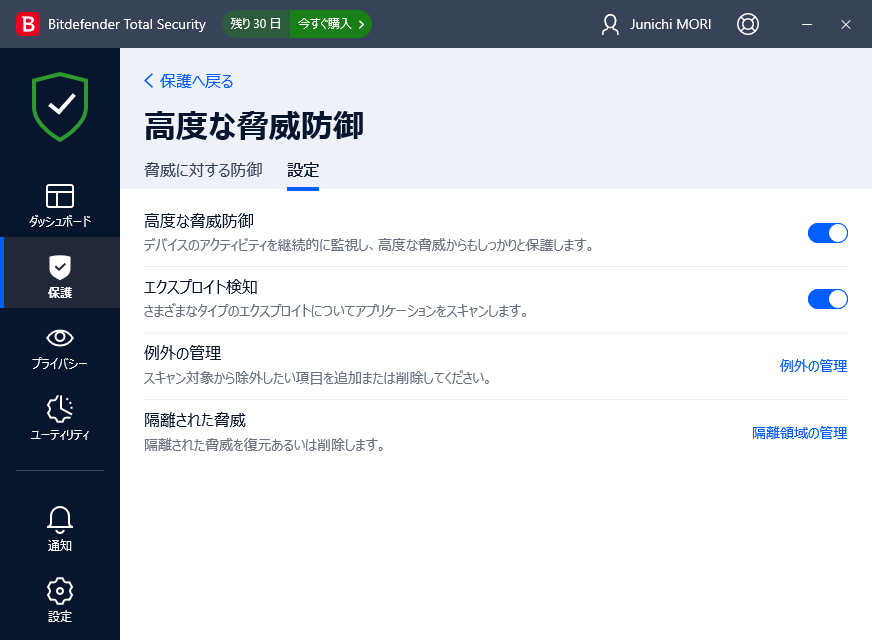Click the Bitdefender red B logo
The height and width of the screenshot is (640, 872).
coord(28,24)
